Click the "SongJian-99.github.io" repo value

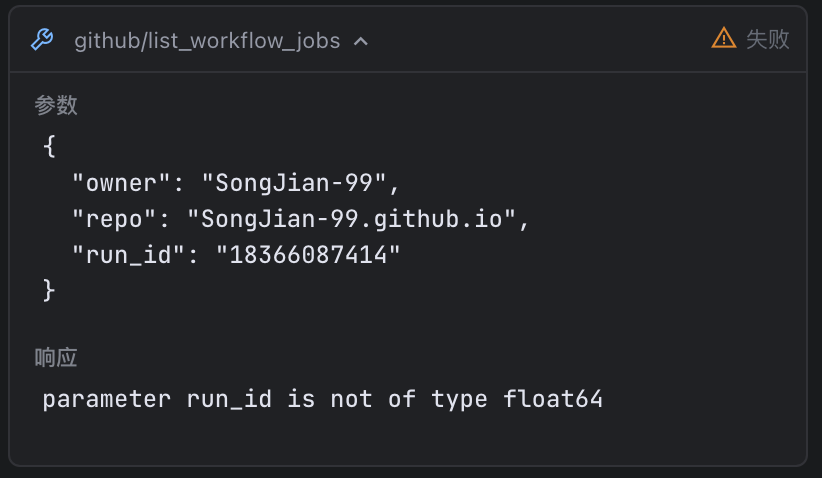pos(358,219)
